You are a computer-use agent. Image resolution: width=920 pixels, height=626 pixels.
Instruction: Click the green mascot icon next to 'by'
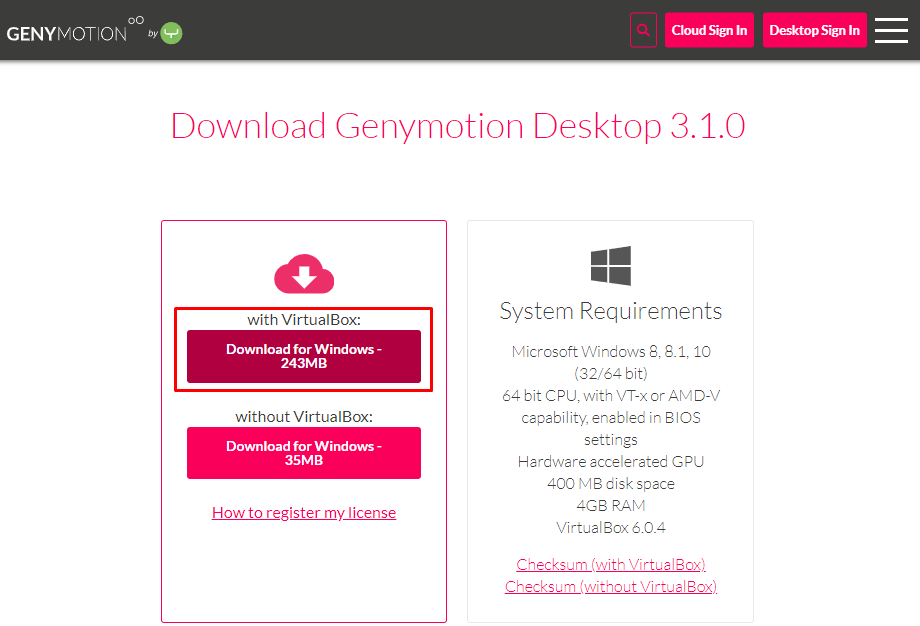click(170, 31)
